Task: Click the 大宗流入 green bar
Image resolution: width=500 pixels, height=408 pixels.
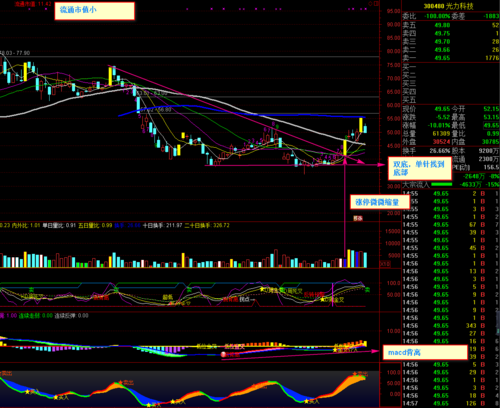Action: (x=442, y=184)
